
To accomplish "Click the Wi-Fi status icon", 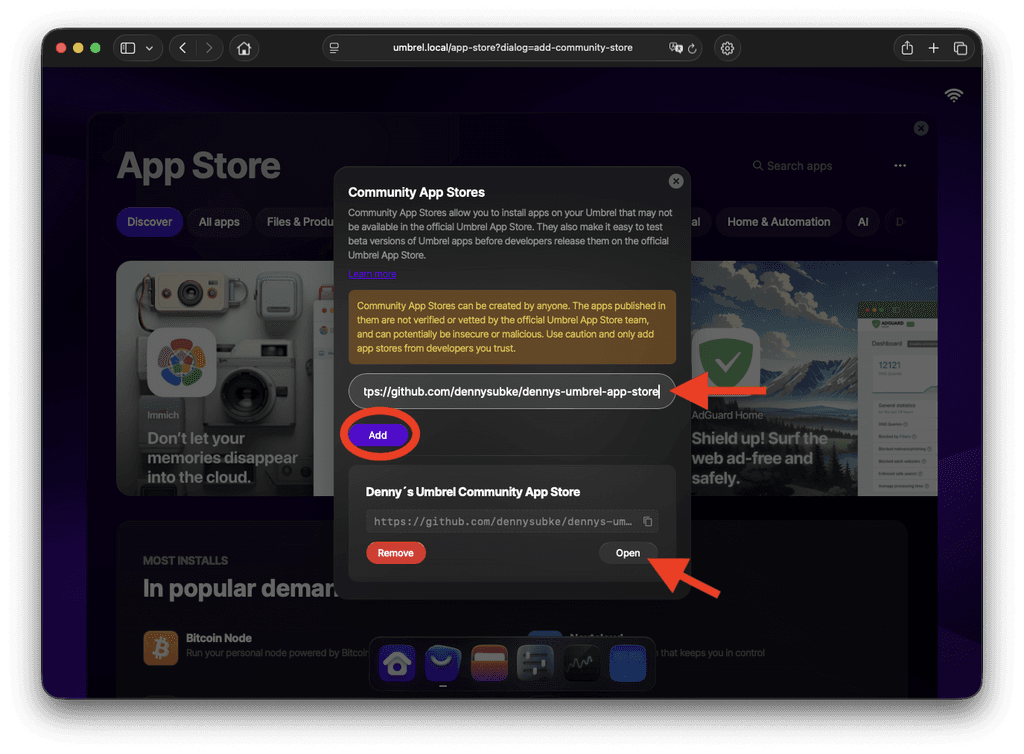I will pos(954,94).
